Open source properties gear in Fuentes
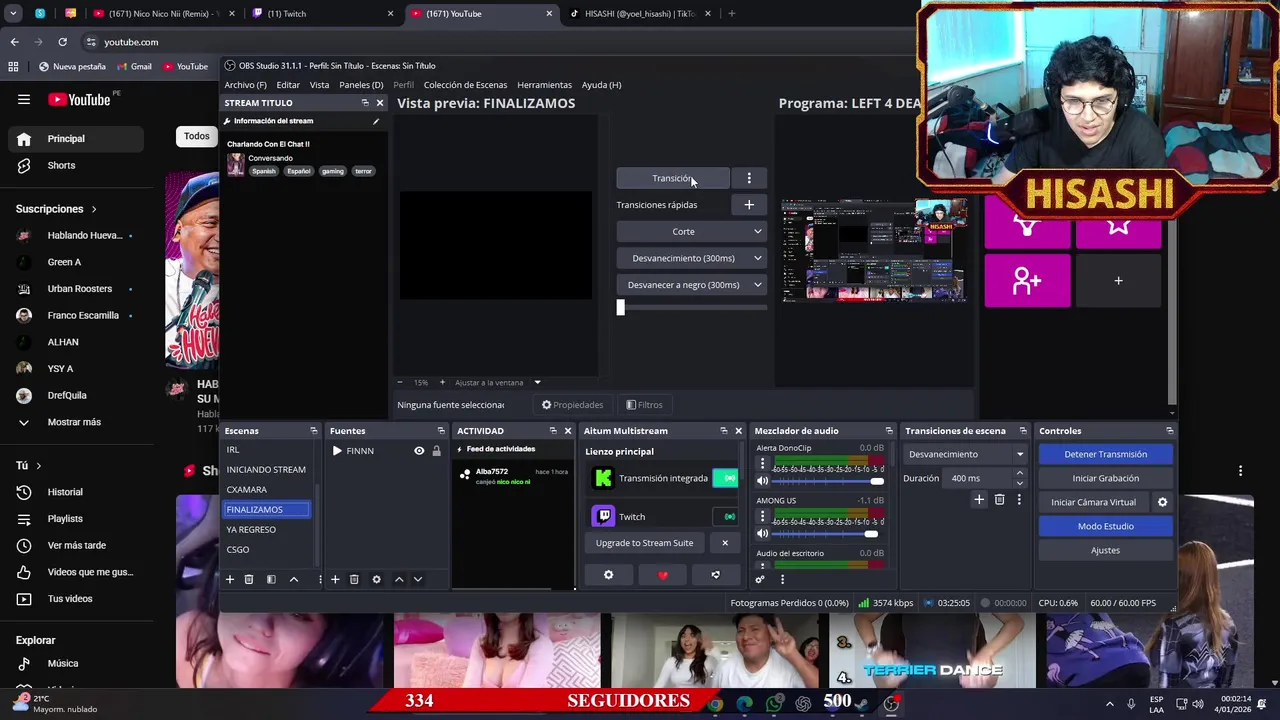 [376, 579]
